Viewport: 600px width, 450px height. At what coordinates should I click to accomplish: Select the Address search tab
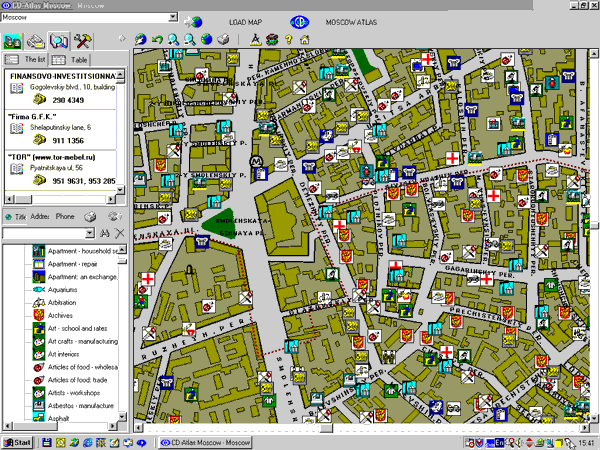click(39, 217)
